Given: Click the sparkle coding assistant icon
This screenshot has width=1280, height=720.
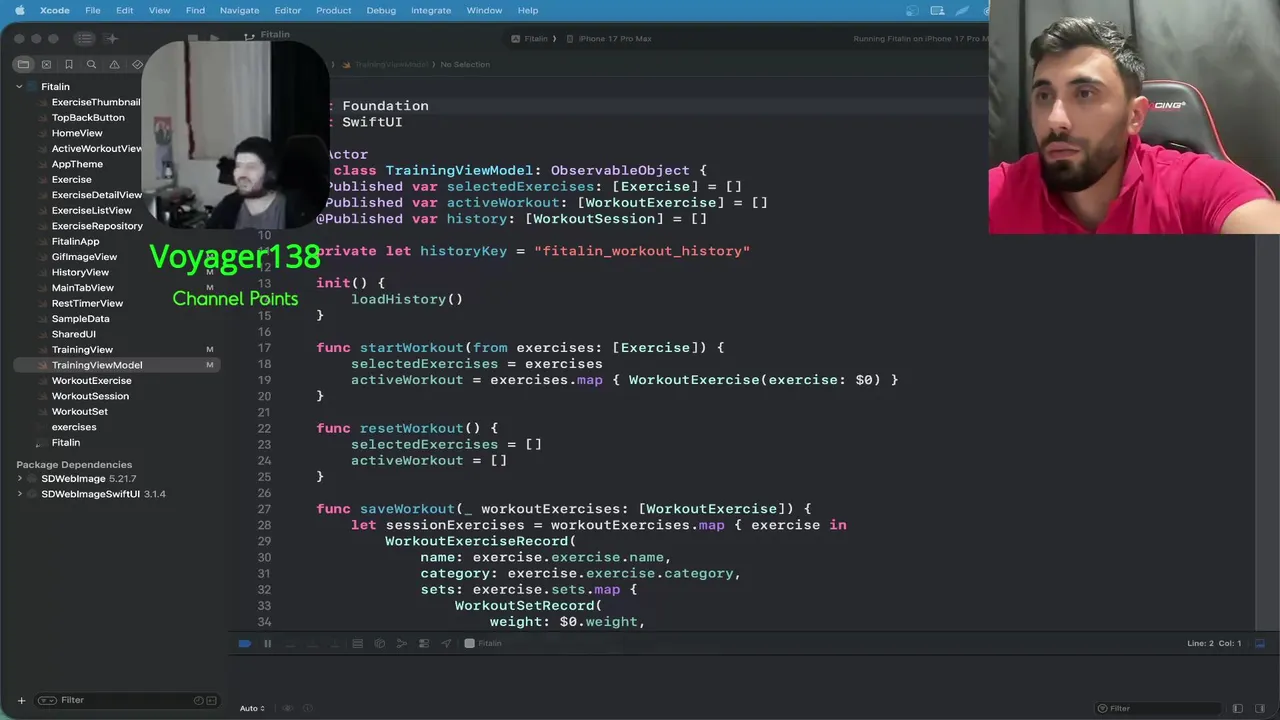Looking at the screenshot, I should [x=112, y=38].
